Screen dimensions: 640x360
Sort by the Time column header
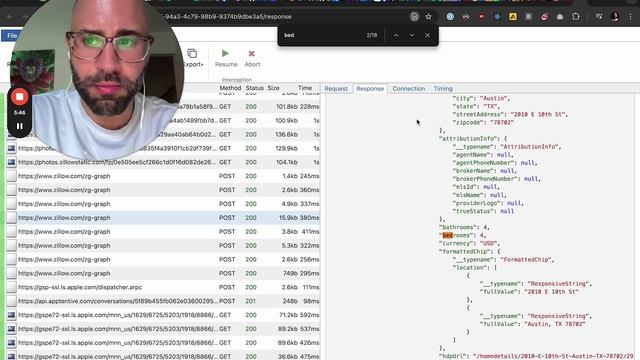click(x=304, y=88)
